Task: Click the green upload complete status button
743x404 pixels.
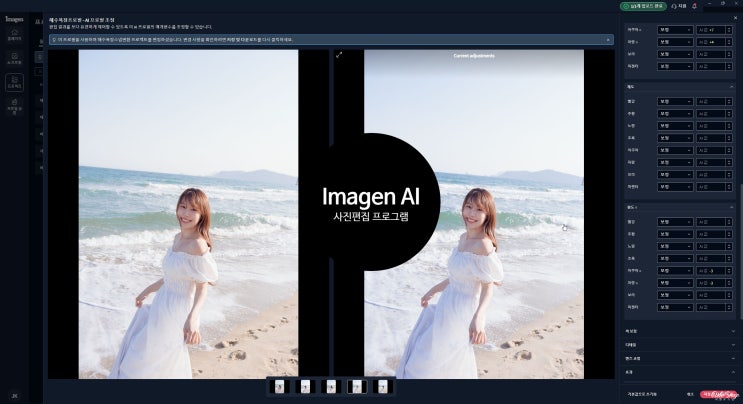Action: point(643,6)
